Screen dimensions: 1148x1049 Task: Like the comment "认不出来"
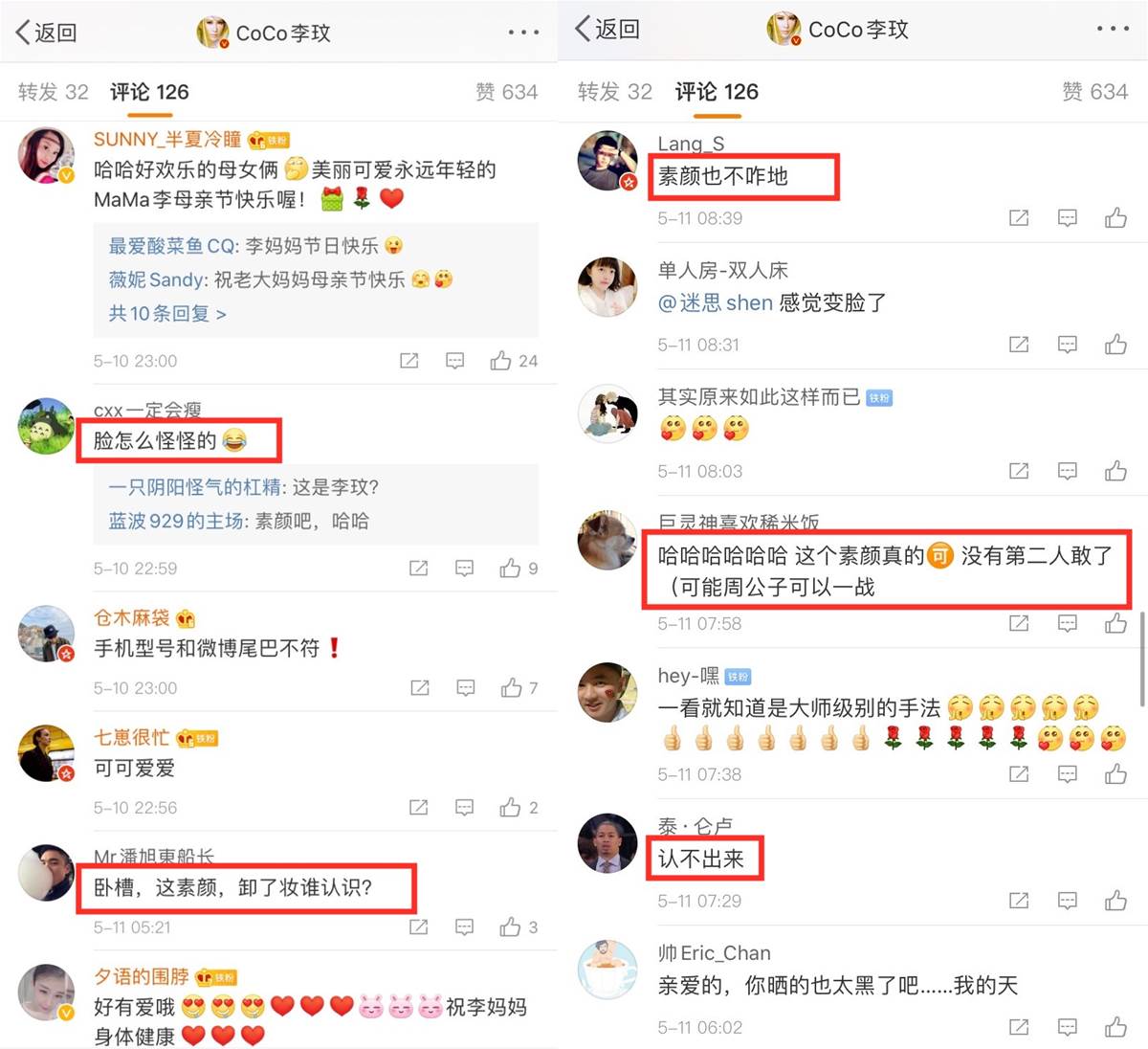click(1115, 901)
